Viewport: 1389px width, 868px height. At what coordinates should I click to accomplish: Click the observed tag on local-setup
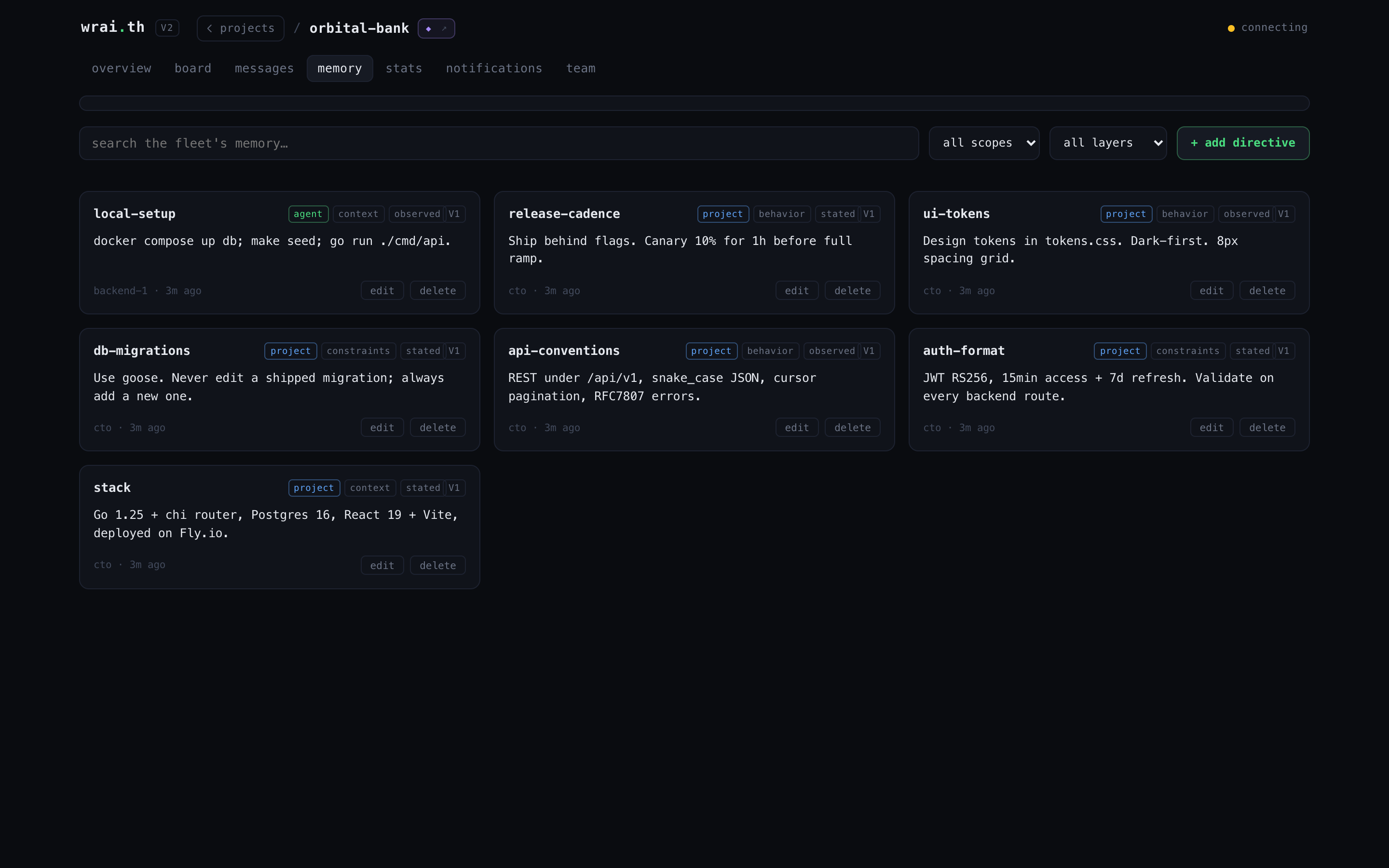(x=417, y=214)
